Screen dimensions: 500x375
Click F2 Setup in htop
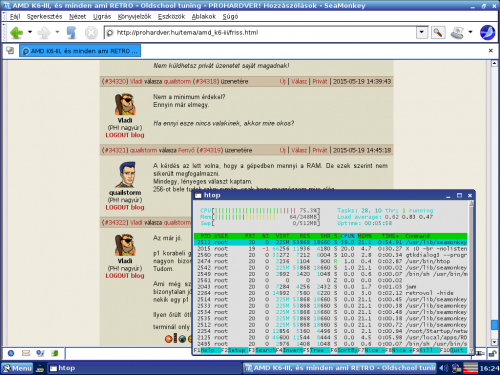[234, 350]
